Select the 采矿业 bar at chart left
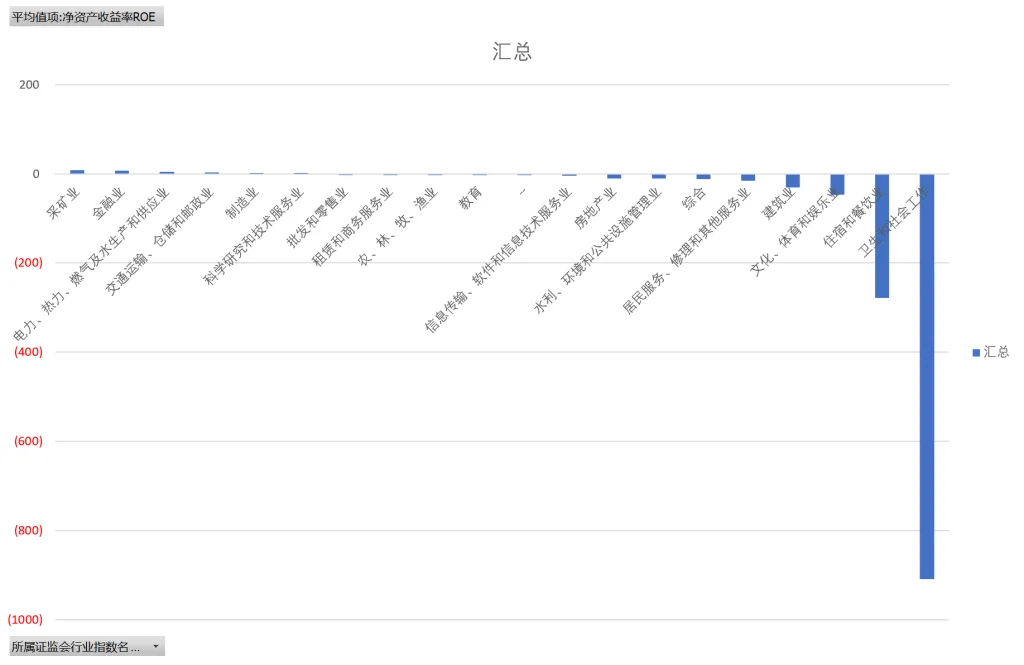Image resolution: width=1024 pixels, height=665 pixels. [x=77, y=172]
